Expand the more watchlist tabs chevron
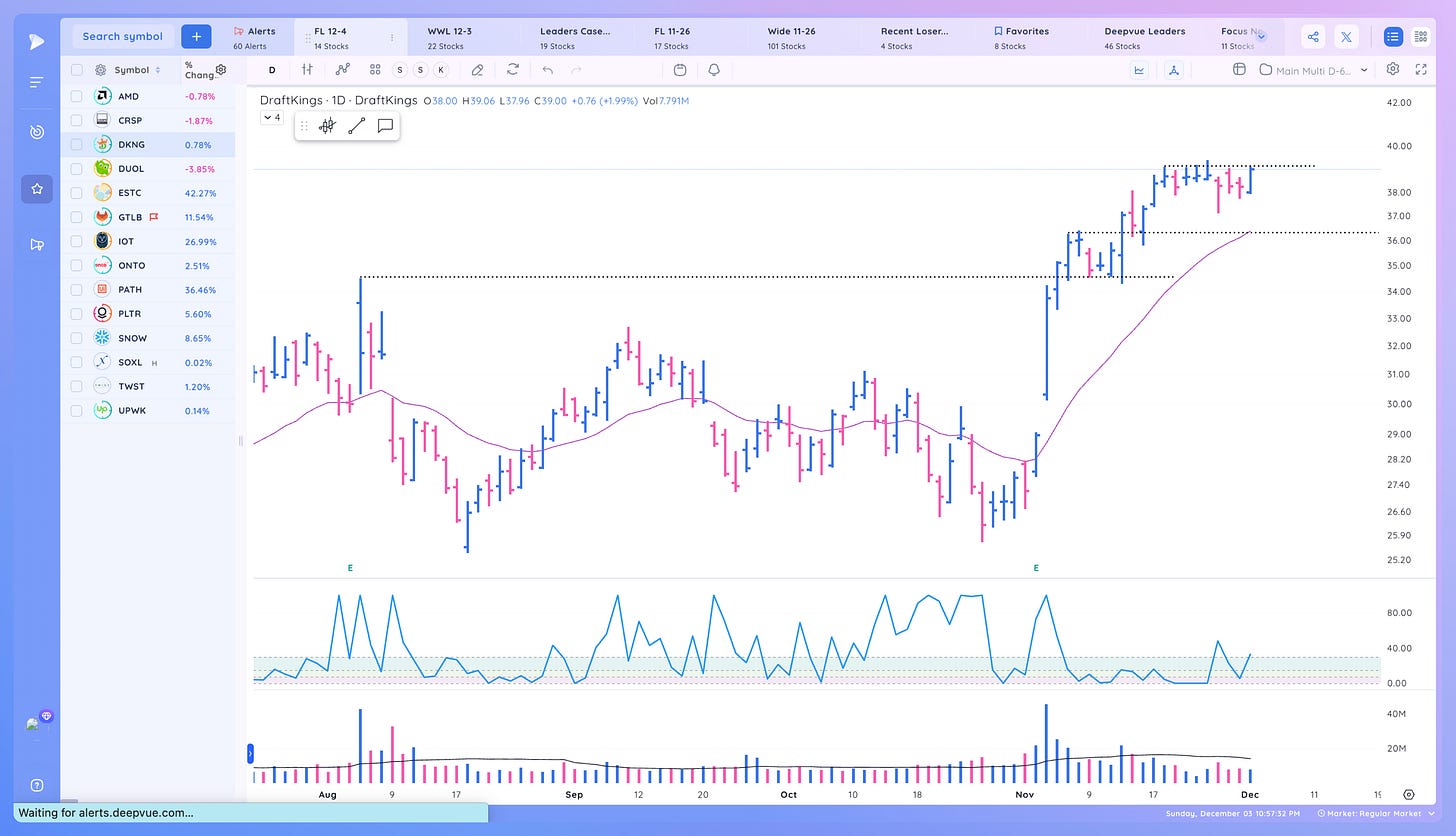Viewport: 1456px width, 836px height. tap(1261, 36)
